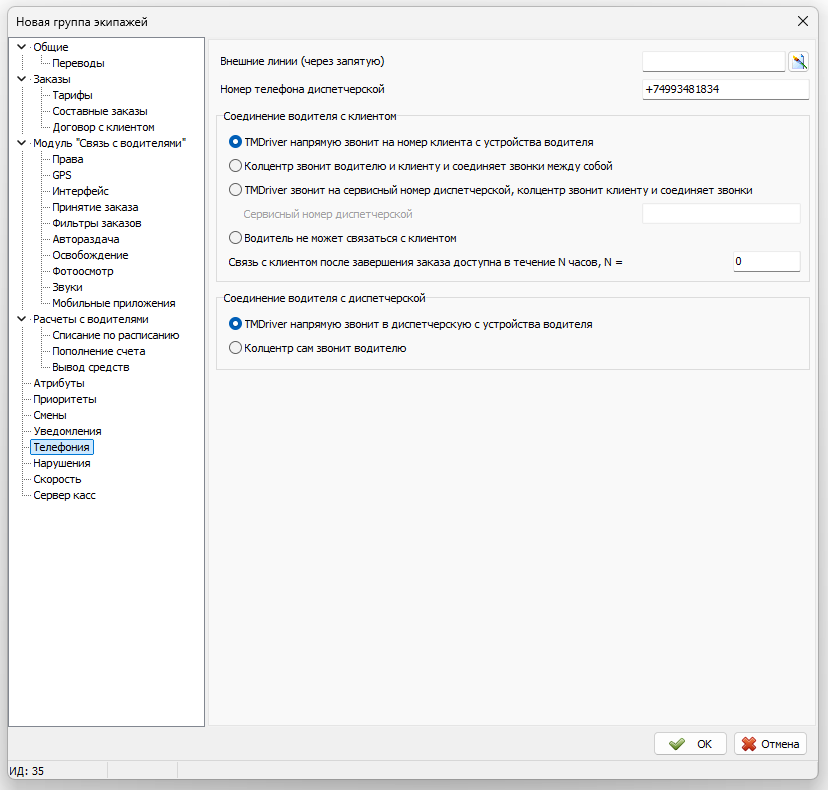This screenshot has width=828, height=790.
Task: Collapse the Модуль "Связь с водителями" node
Action: point(22,143)
